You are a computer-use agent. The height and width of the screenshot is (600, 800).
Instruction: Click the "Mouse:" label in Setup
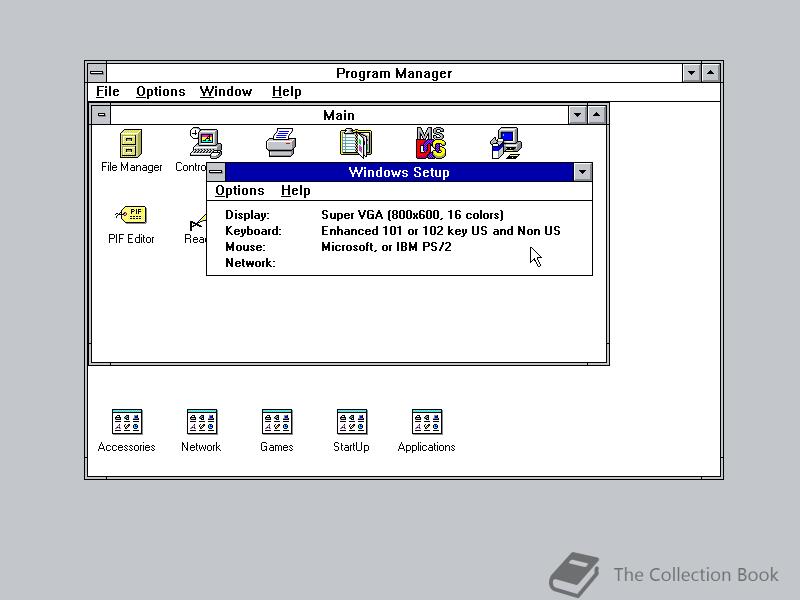click(245, 247)
